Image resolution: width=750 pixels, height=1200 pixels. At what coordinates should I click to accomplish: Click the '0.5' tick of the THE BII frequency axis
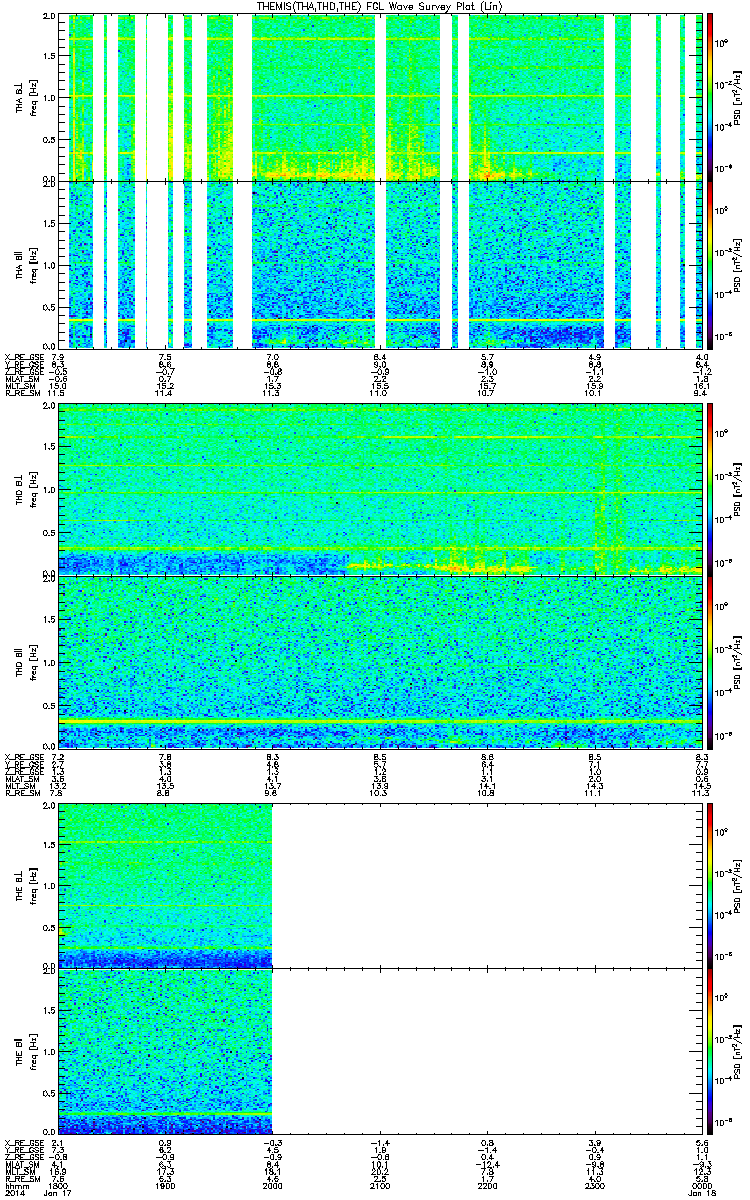coord(49,1093)
